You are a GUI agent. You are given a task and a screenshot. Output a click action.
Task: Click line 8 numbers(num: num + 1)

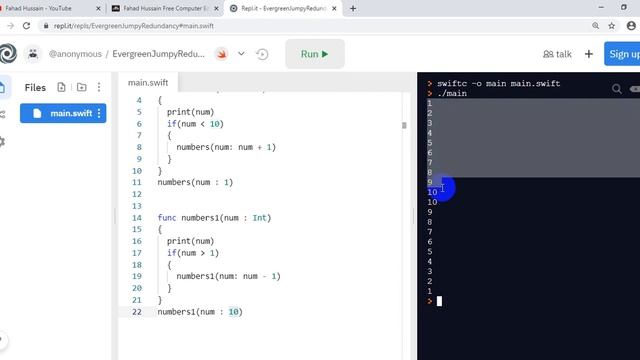[x=226, y=147]
